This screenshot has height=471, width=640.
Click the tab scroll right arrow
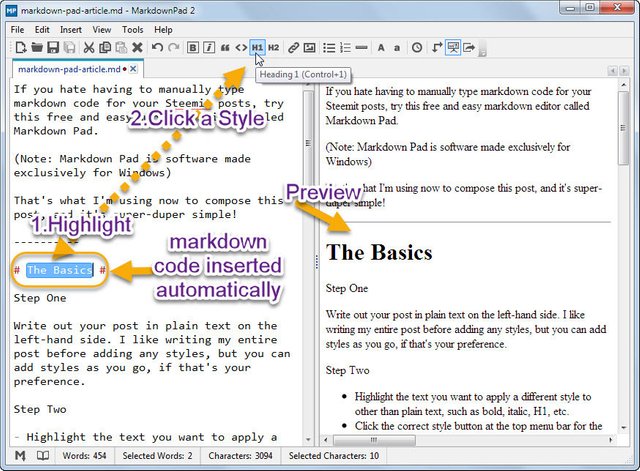pyautogui.click(x=624, y=71)
